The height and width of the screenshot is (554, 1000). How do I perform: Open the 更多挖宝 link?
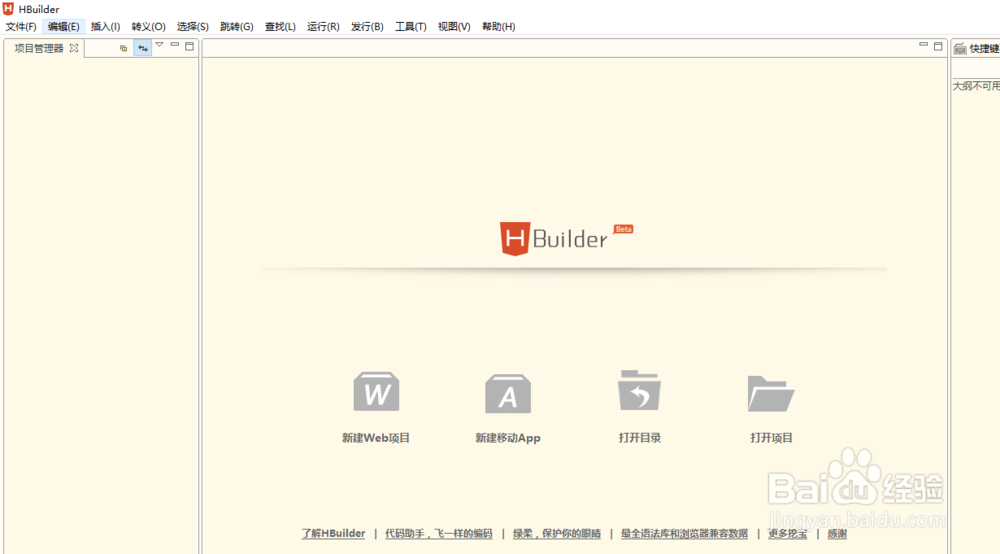pyautogui.click(x=788, y=534)
